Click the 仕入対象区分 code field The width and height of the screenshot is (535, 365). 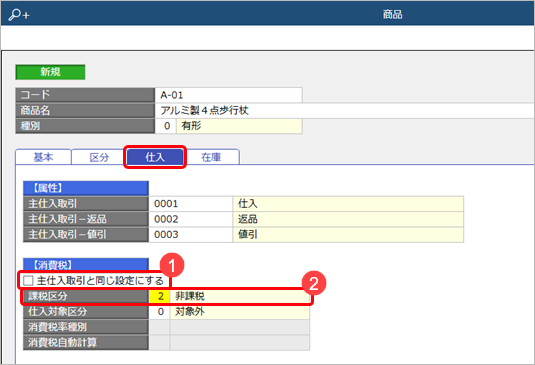coord(159,311)
